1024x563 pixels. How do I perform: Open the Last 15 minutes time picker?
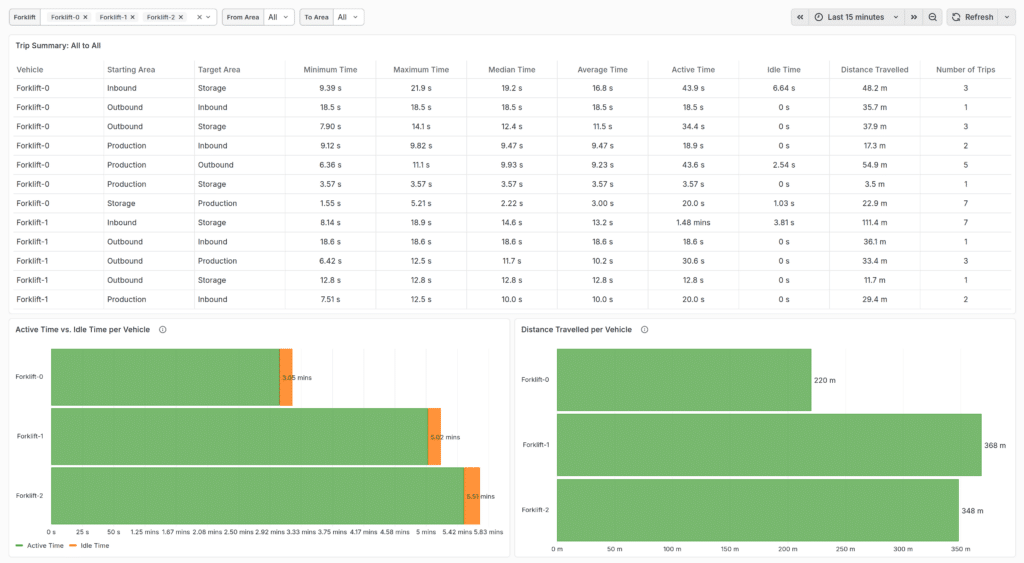tap(856, 17)
